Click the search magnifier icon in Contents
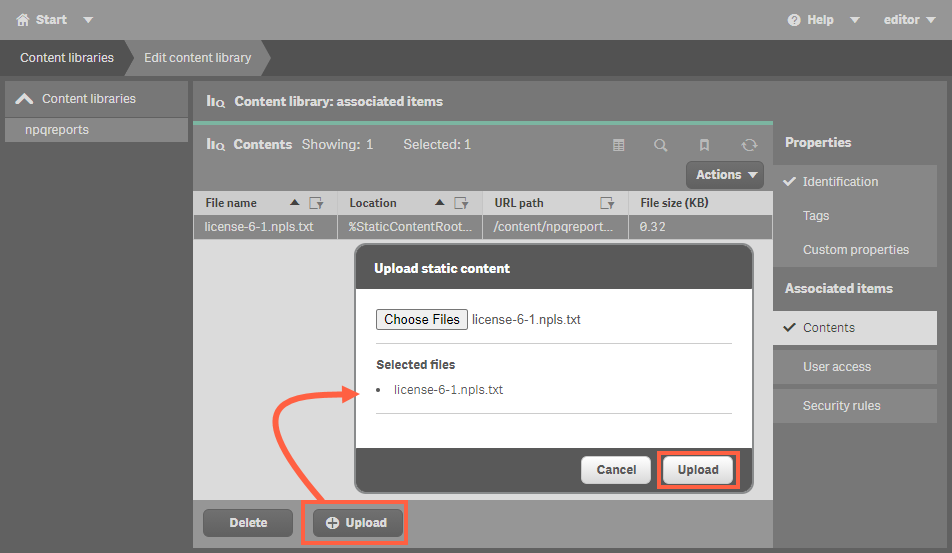Viewport: 952px width, 553px height. [x=661, y=145]
